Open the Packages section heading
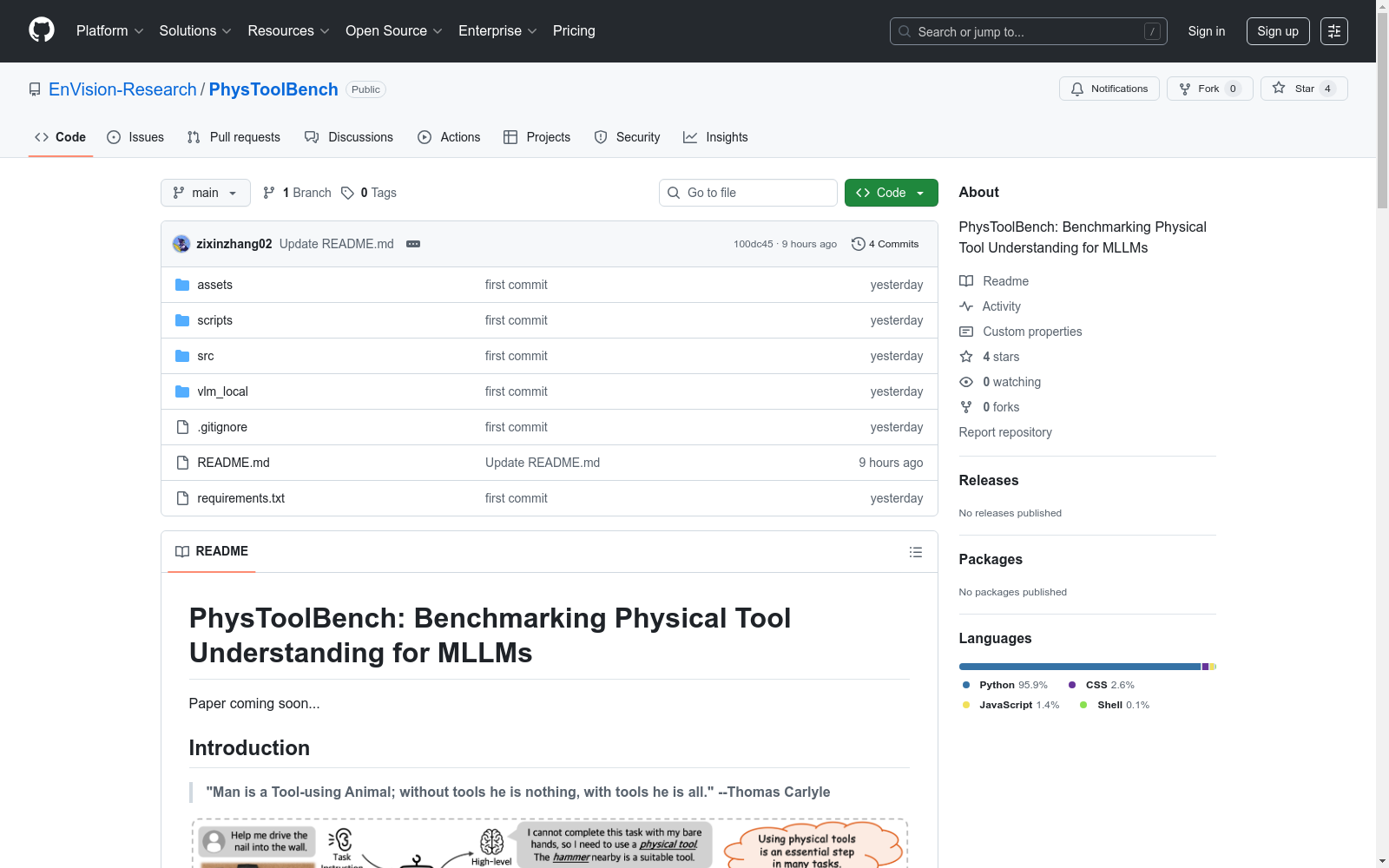 (991, 560)
